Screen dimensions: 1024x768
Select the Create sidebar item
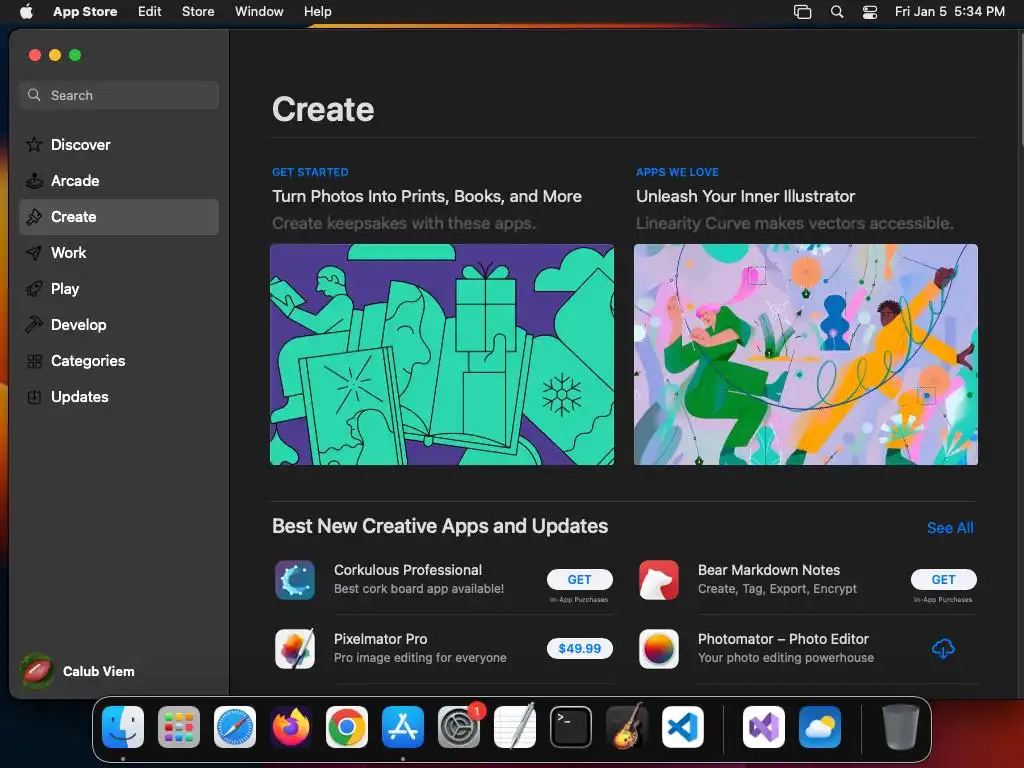[x=119, y=217]
